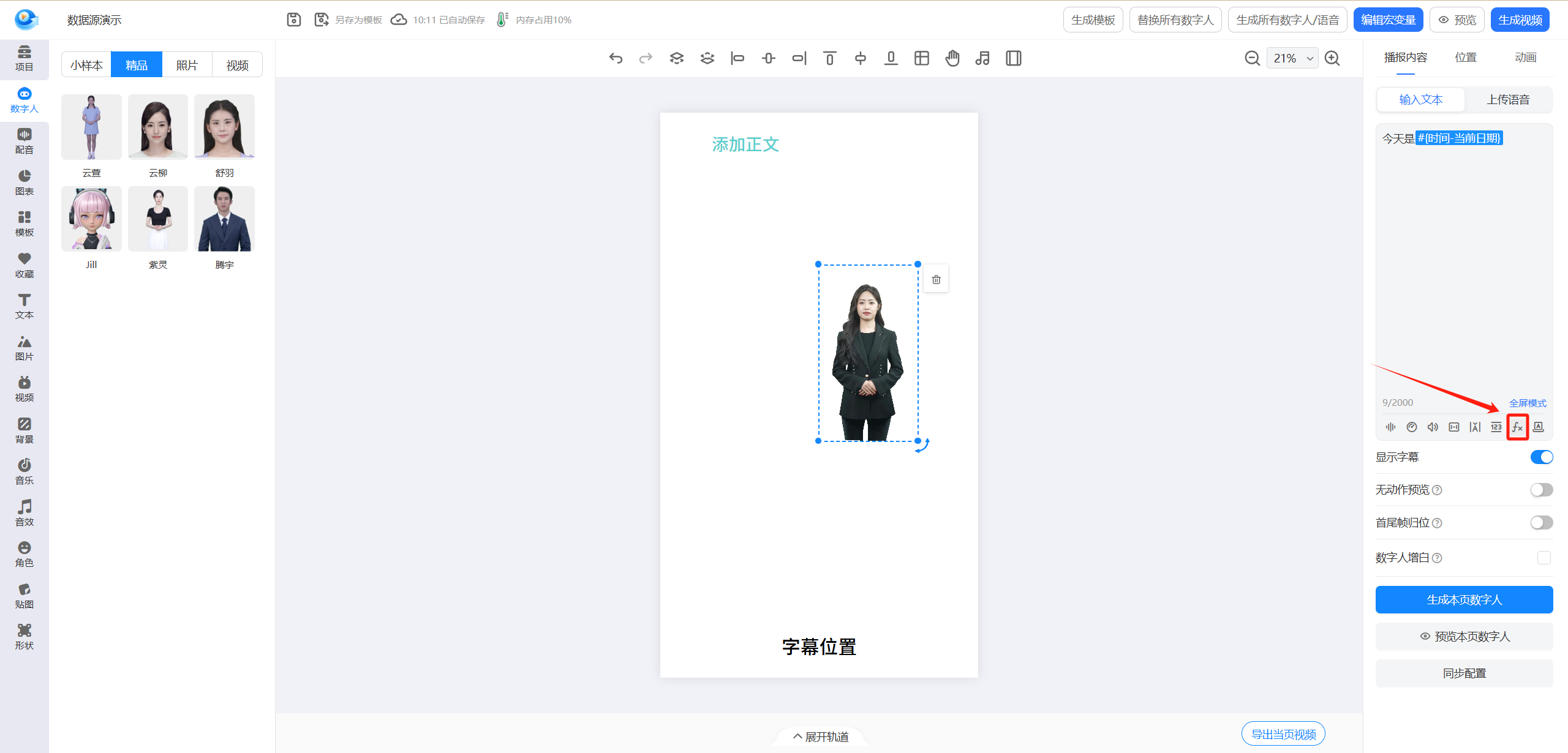Enable the 无动作预览 toggle
This screenshot has height=753, width=1568.
tap(1541, 490)
